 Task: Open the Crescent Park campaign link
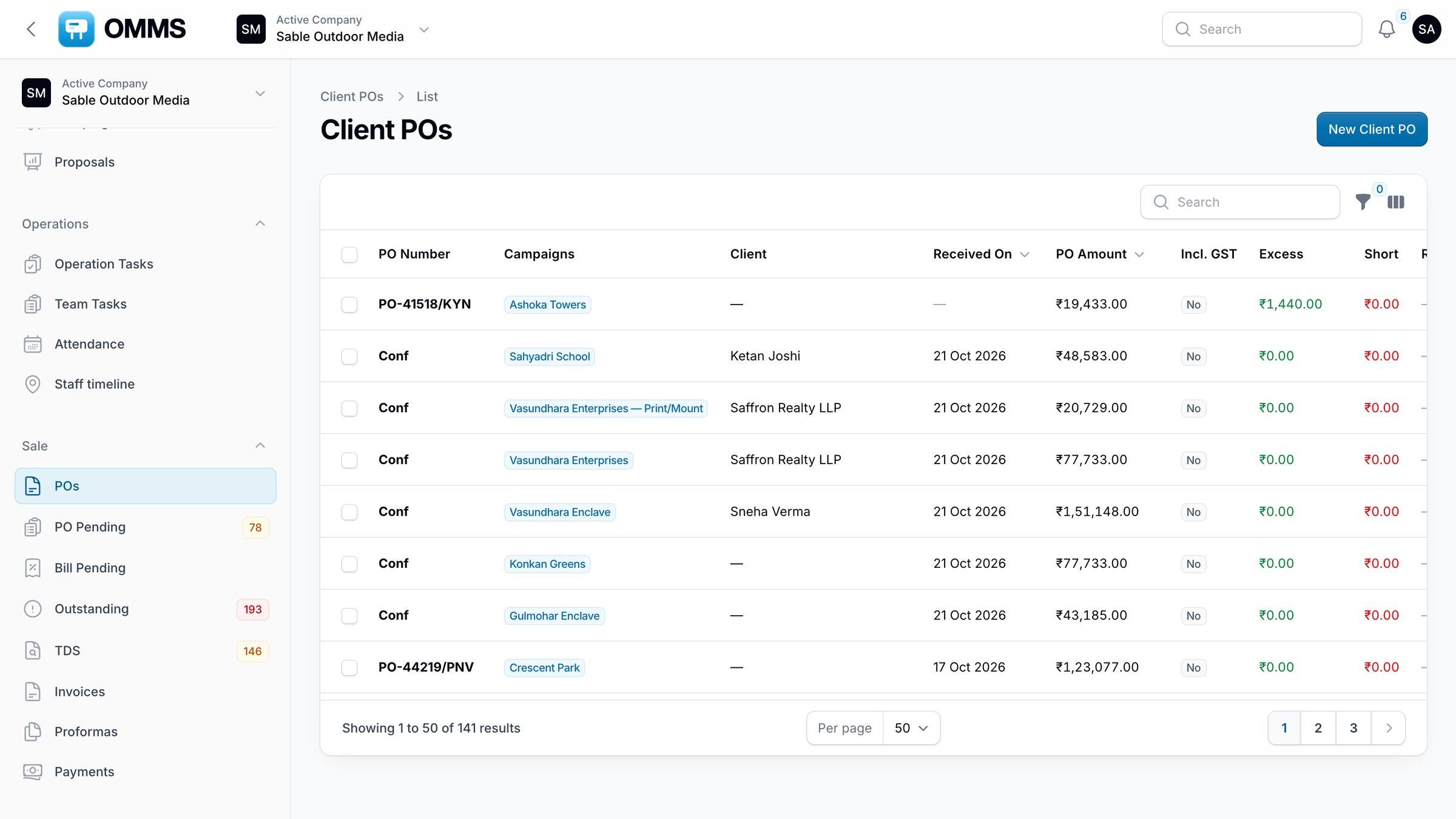(x=544, y=667)
